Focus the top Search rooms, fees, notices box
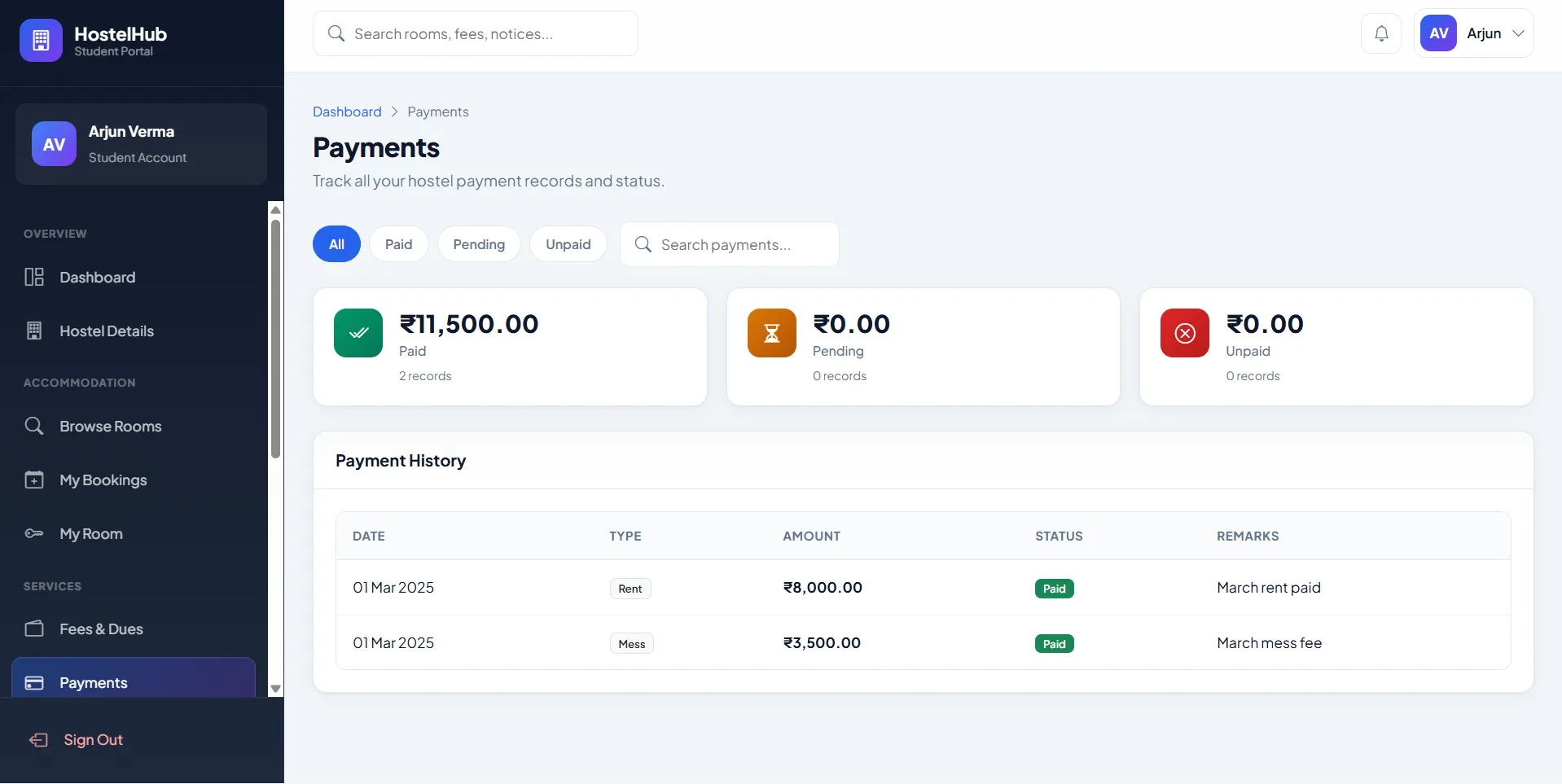The image size is (1562, 784). 476,33
